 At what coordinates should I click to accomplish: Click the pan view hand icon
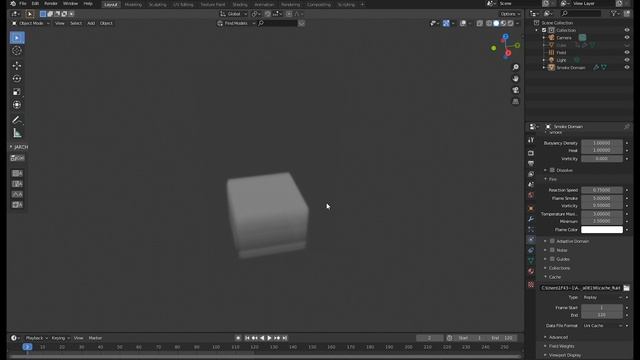tap(516, 79)
